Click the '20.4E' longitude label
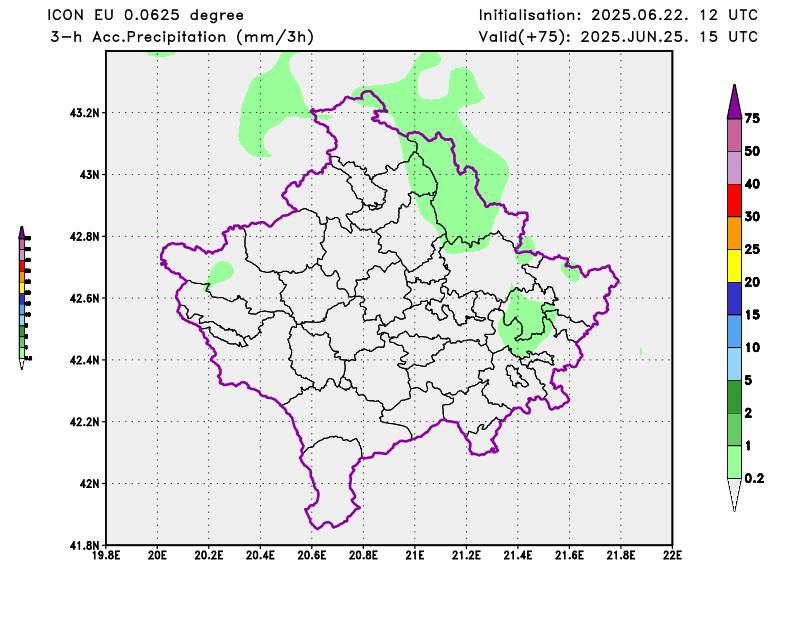Image resolution: width=800 pixels, height=618 pixels. (x=260, y=555)
